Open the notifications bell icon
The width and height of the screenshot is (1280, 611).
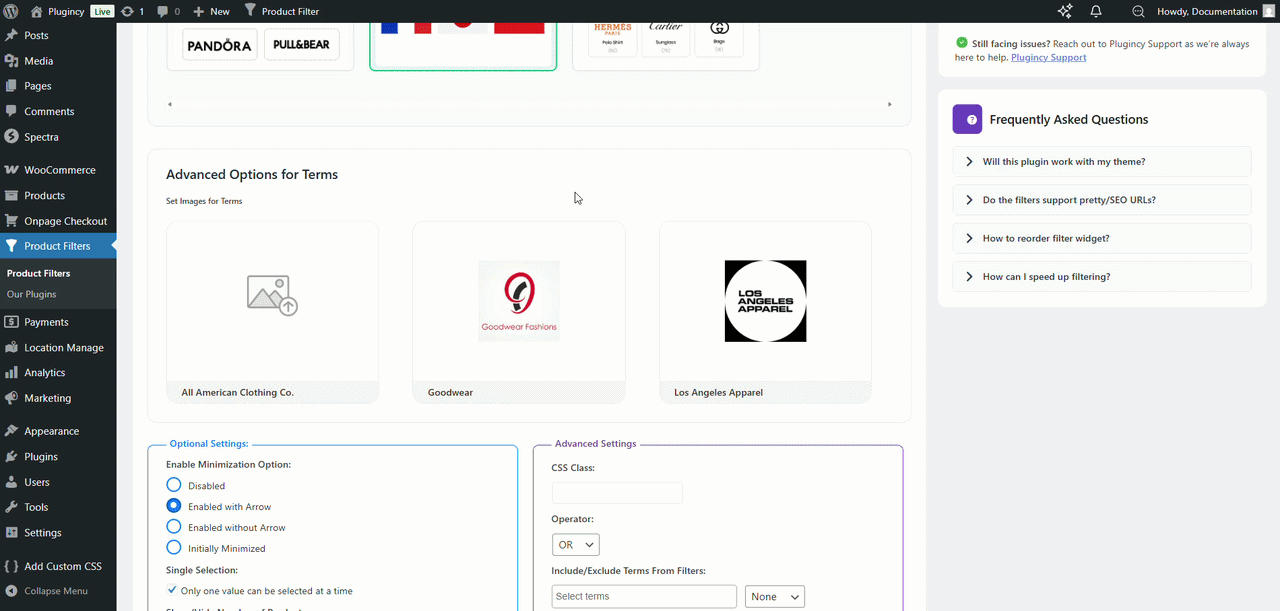[1096, 11]
